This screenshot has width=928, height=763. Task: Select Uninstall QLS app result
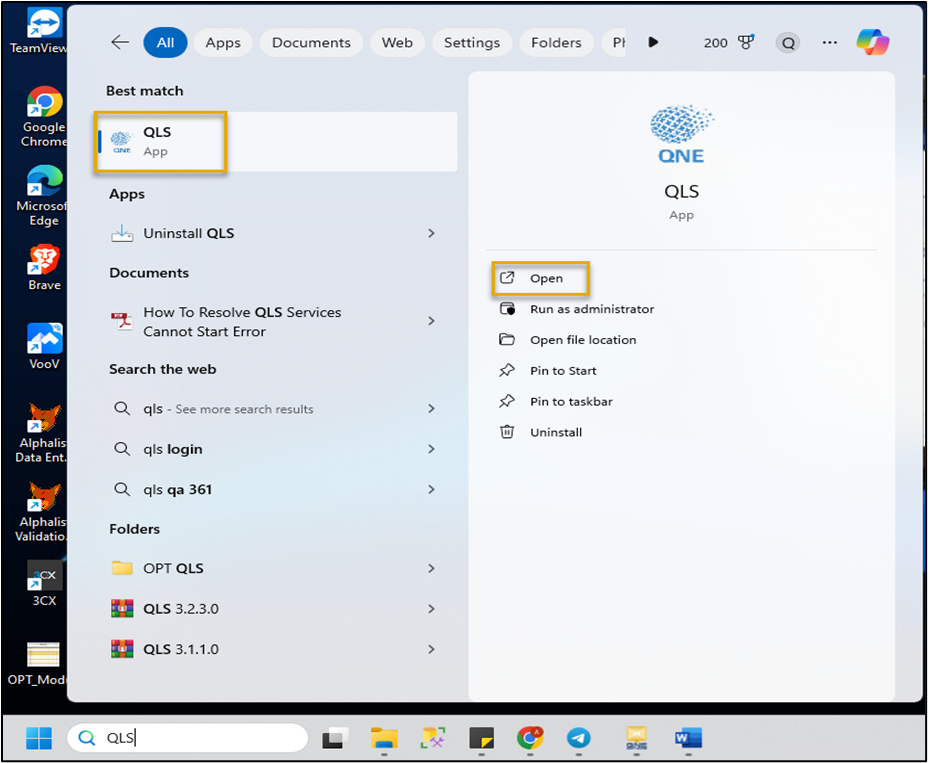click(x=188, y=233)
